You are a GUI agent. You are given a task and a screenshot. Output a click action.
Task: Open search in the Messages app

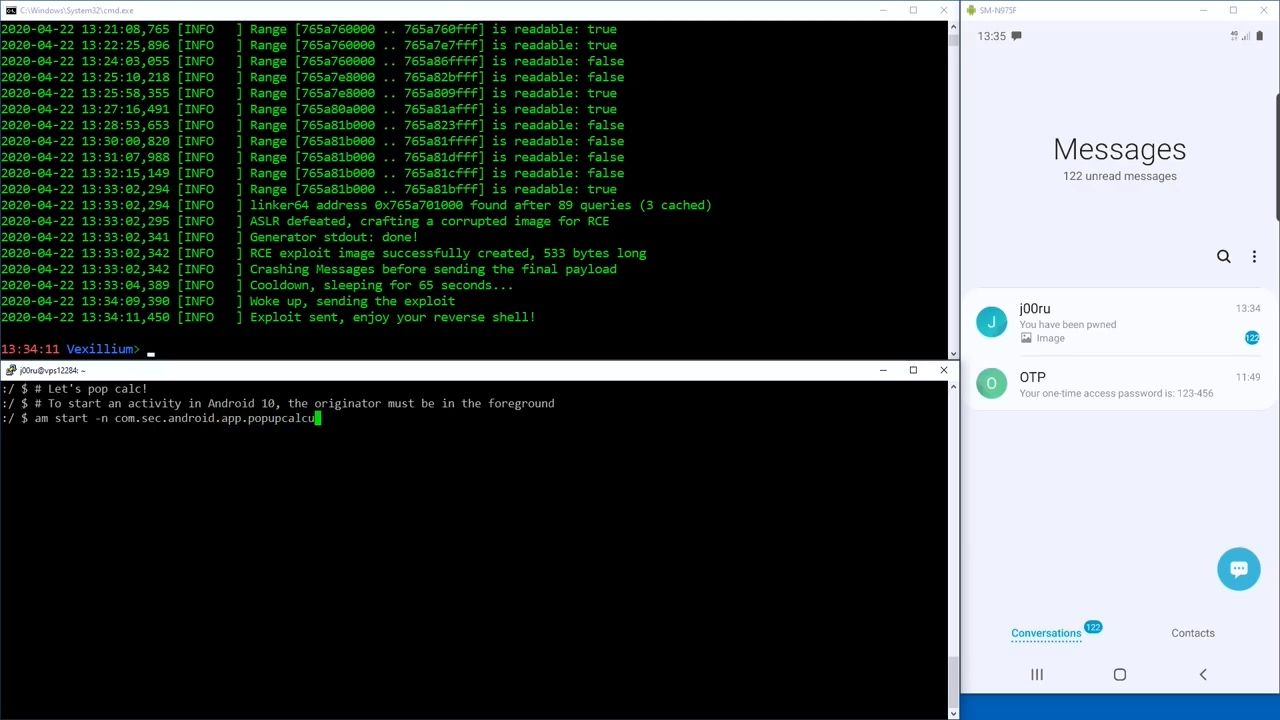1223,257
